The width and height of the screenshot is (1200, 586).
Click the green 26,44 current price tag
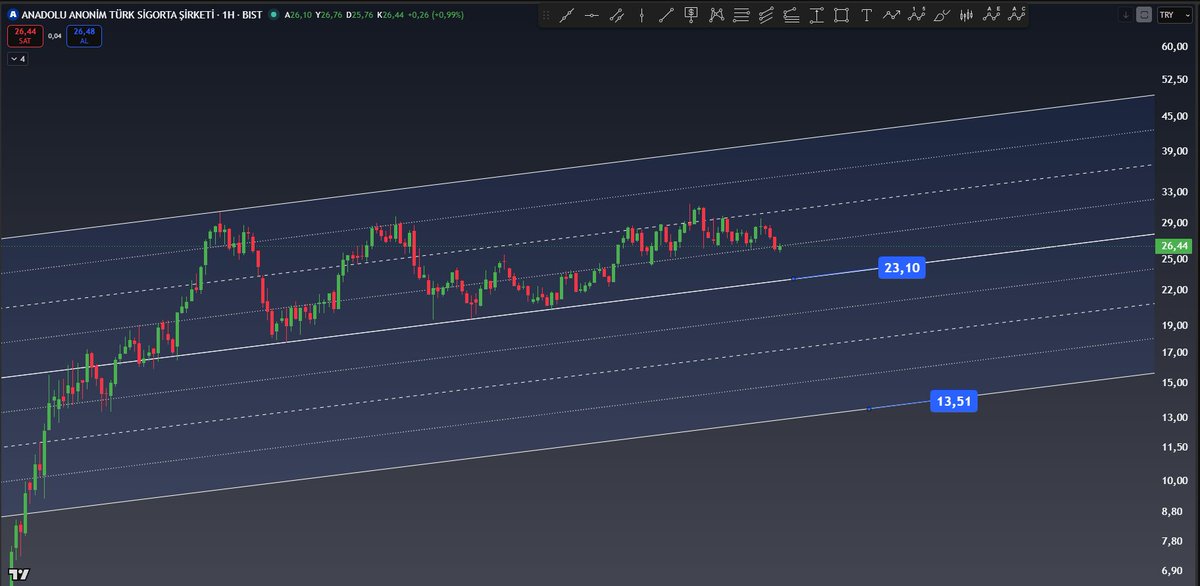(1172, 246)
